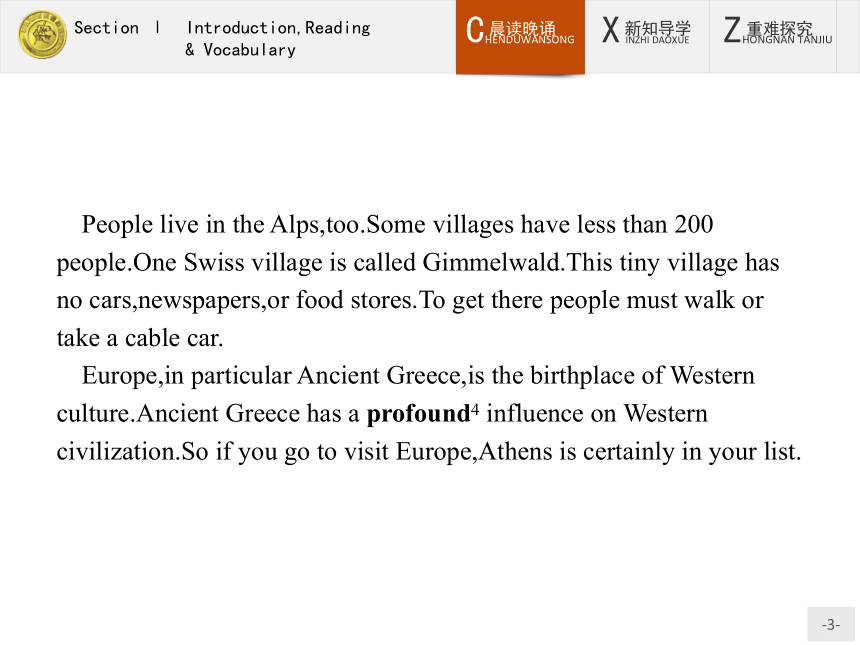Open the 晨读晚诵 Chenduwansong tab
Image resolution: width=860 pixels, height=645 pixels.
pos(520,36)
